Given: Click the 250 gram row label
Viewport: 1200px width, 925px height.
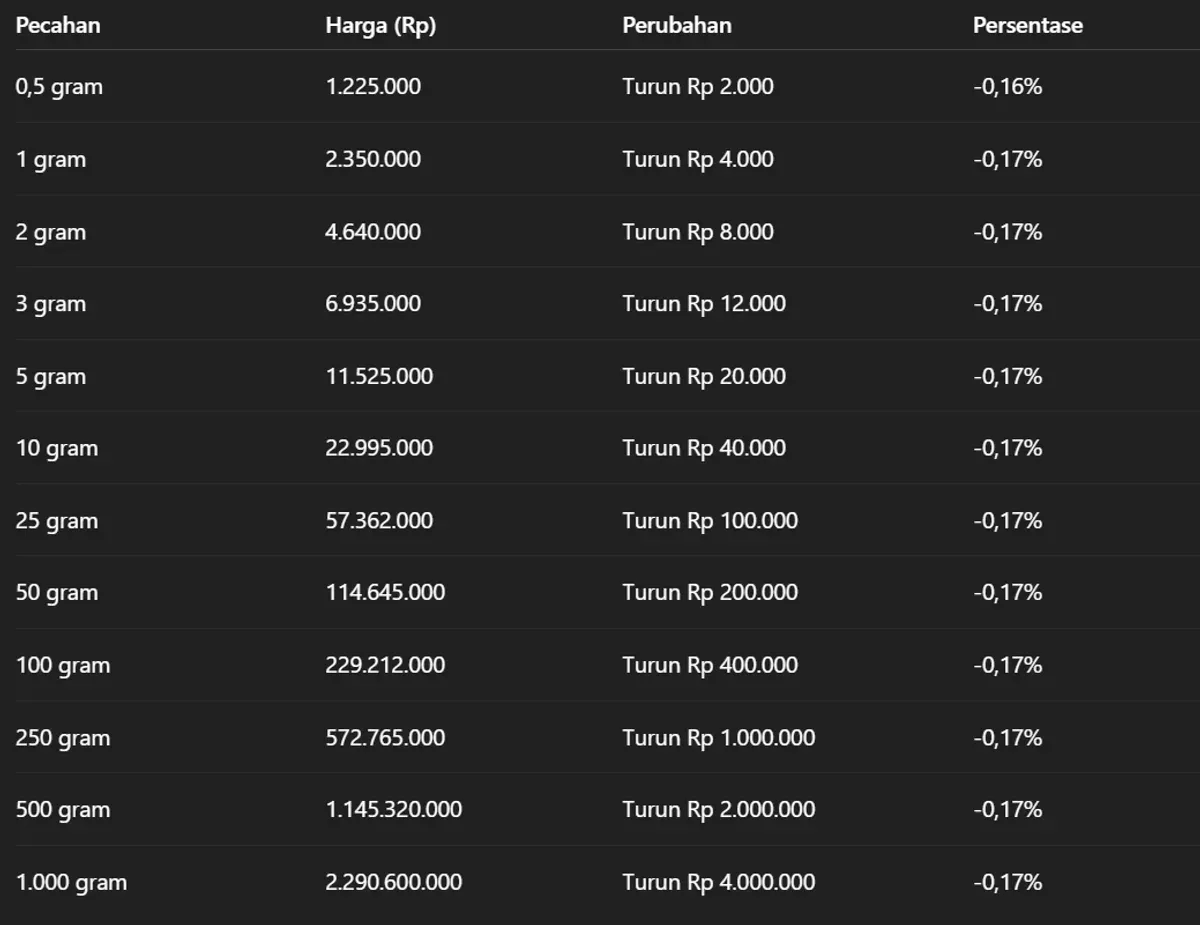Looking at the screenshot, I should pos(63,738).
